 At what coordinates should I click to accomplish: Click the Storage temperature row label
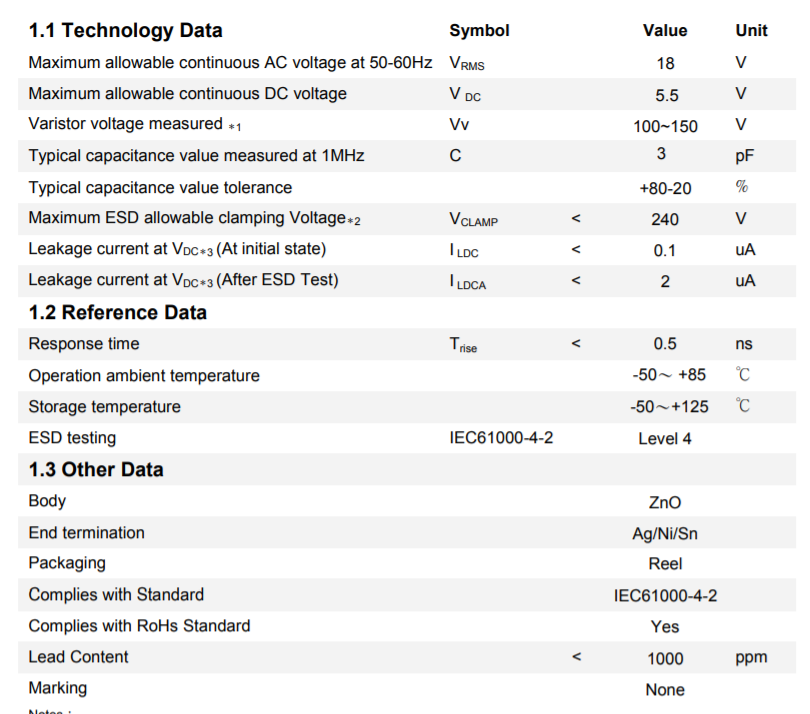coord(104,407)
